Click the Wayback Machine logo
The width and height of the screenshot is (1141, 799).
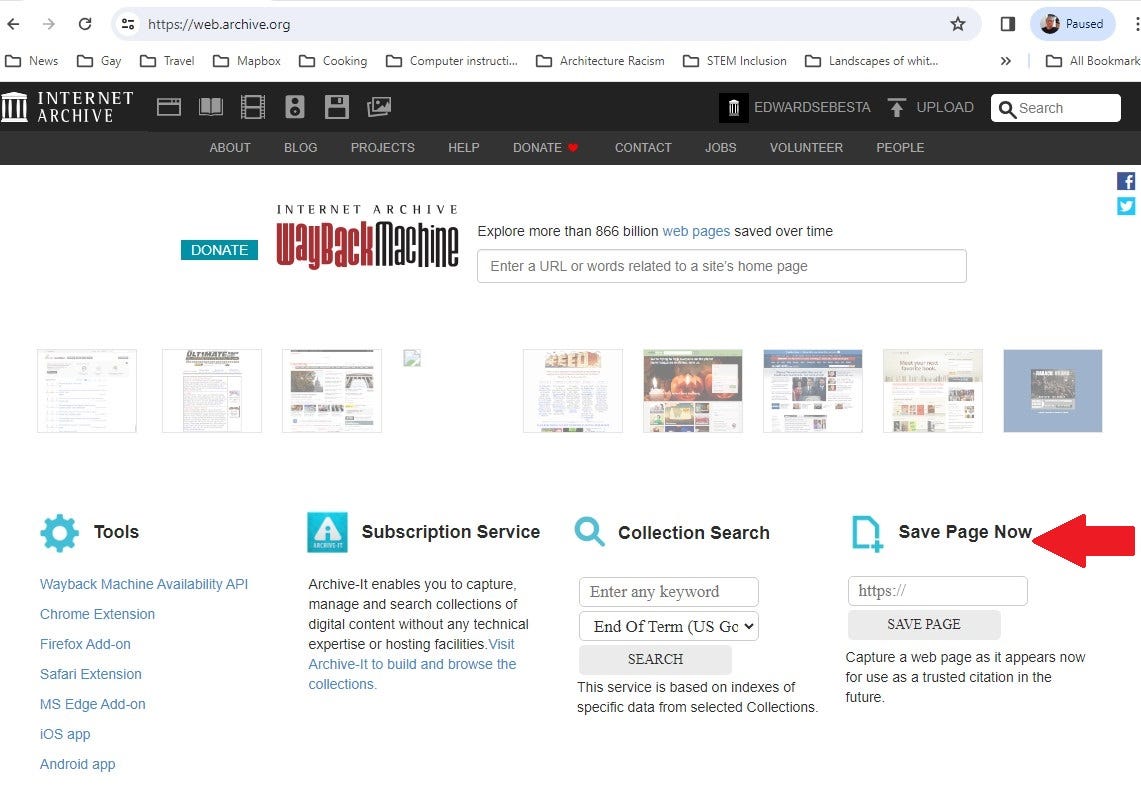point(367,237)
